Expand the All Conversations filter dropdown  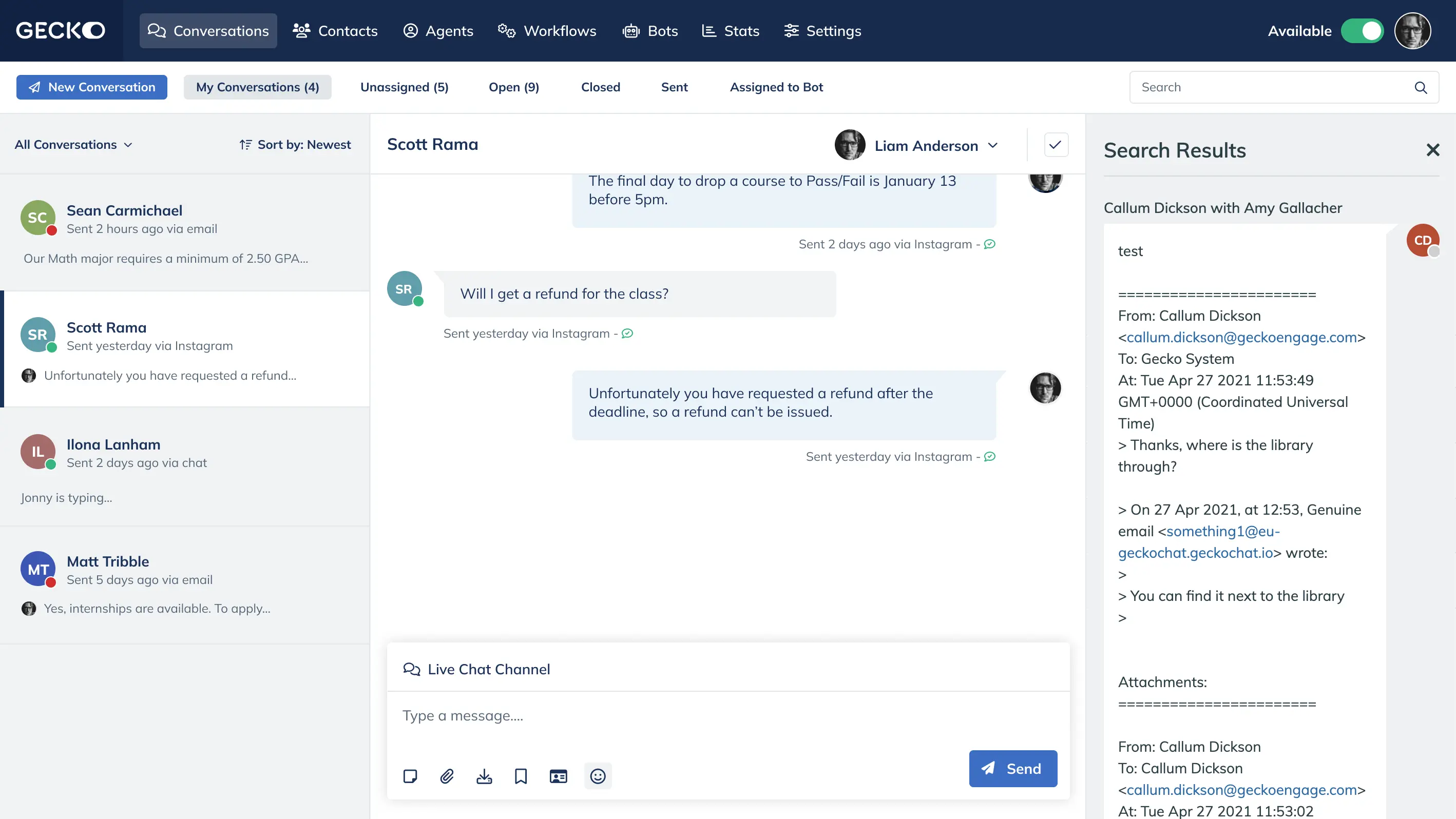[73, 145]
